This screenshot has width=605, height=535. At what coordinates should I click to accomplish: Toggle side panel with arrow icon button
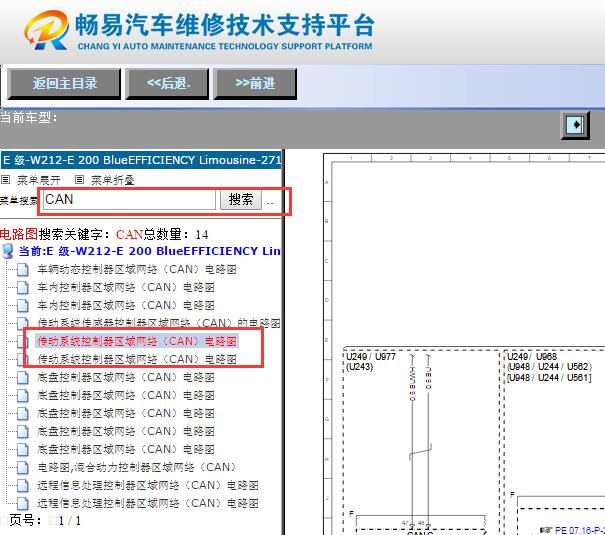pos(575,125)
